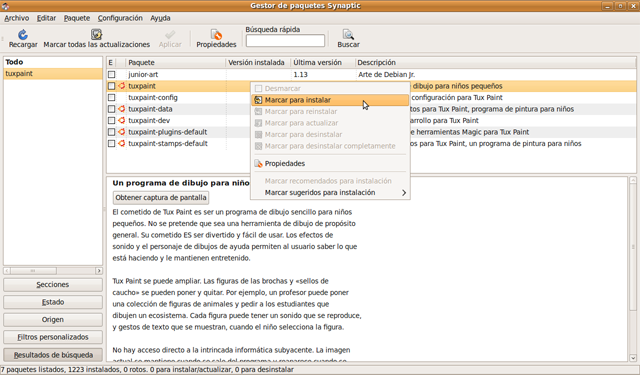640x375 pixels.
Task: Click the Secciones filter button
Action: [x=53, y=284]
